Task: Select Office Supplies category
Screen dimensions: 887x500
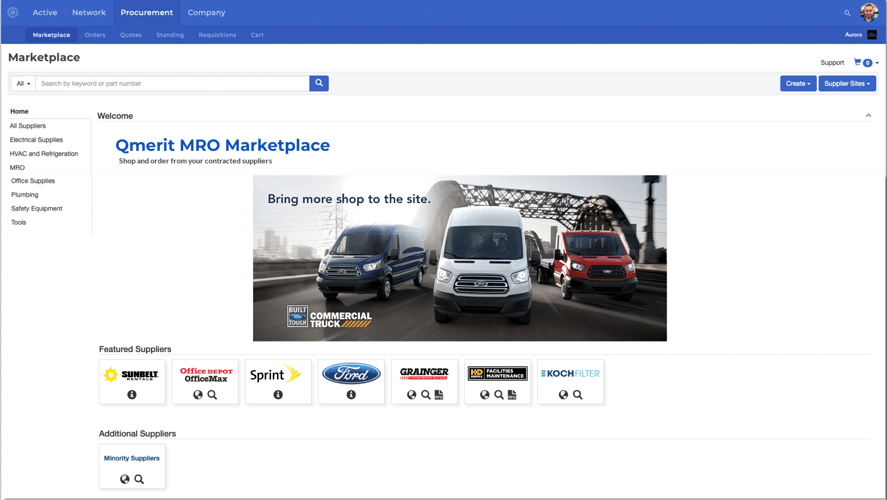Action: pyautogui.click(x=33, y=181)
